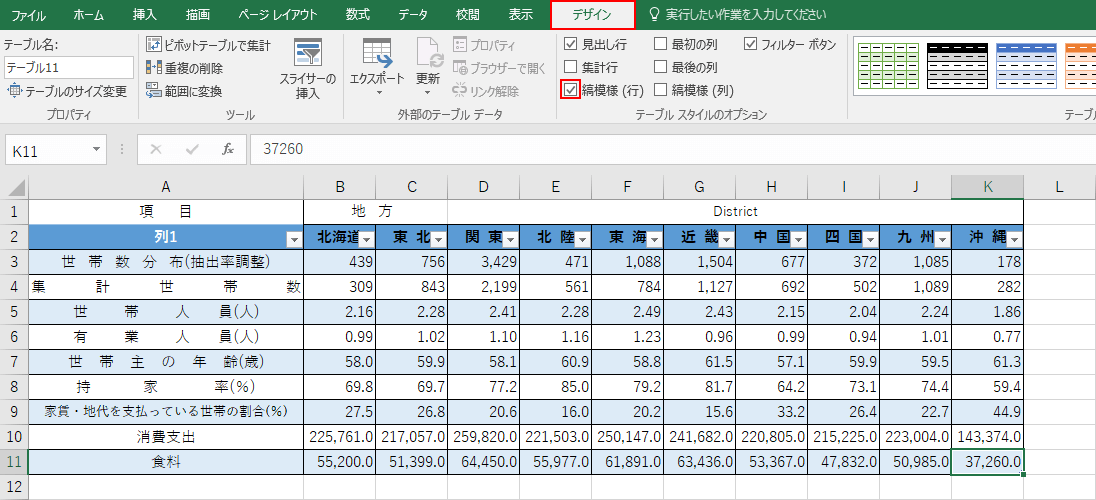Viewport: 1096px width, 500px height.
Task: Open the 近畿 column filter dropdown
Action: coord(726,240)
